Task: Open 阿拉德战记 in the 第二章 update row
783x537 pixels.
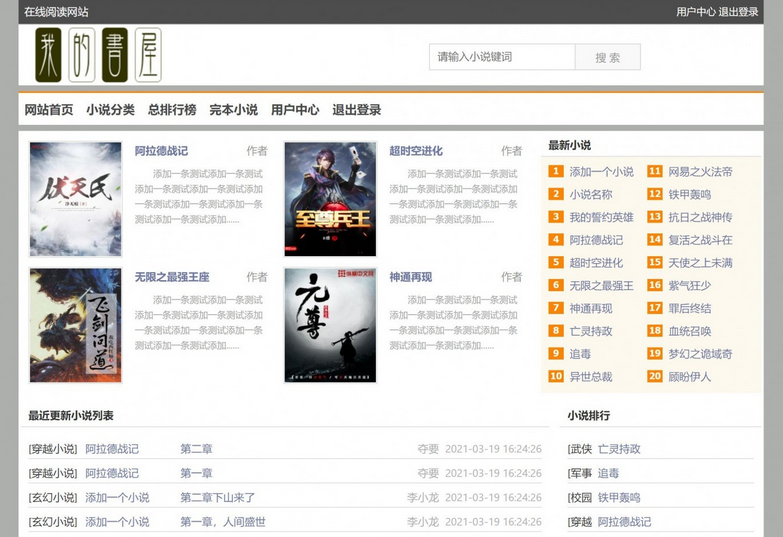Action: coord(112,449)
